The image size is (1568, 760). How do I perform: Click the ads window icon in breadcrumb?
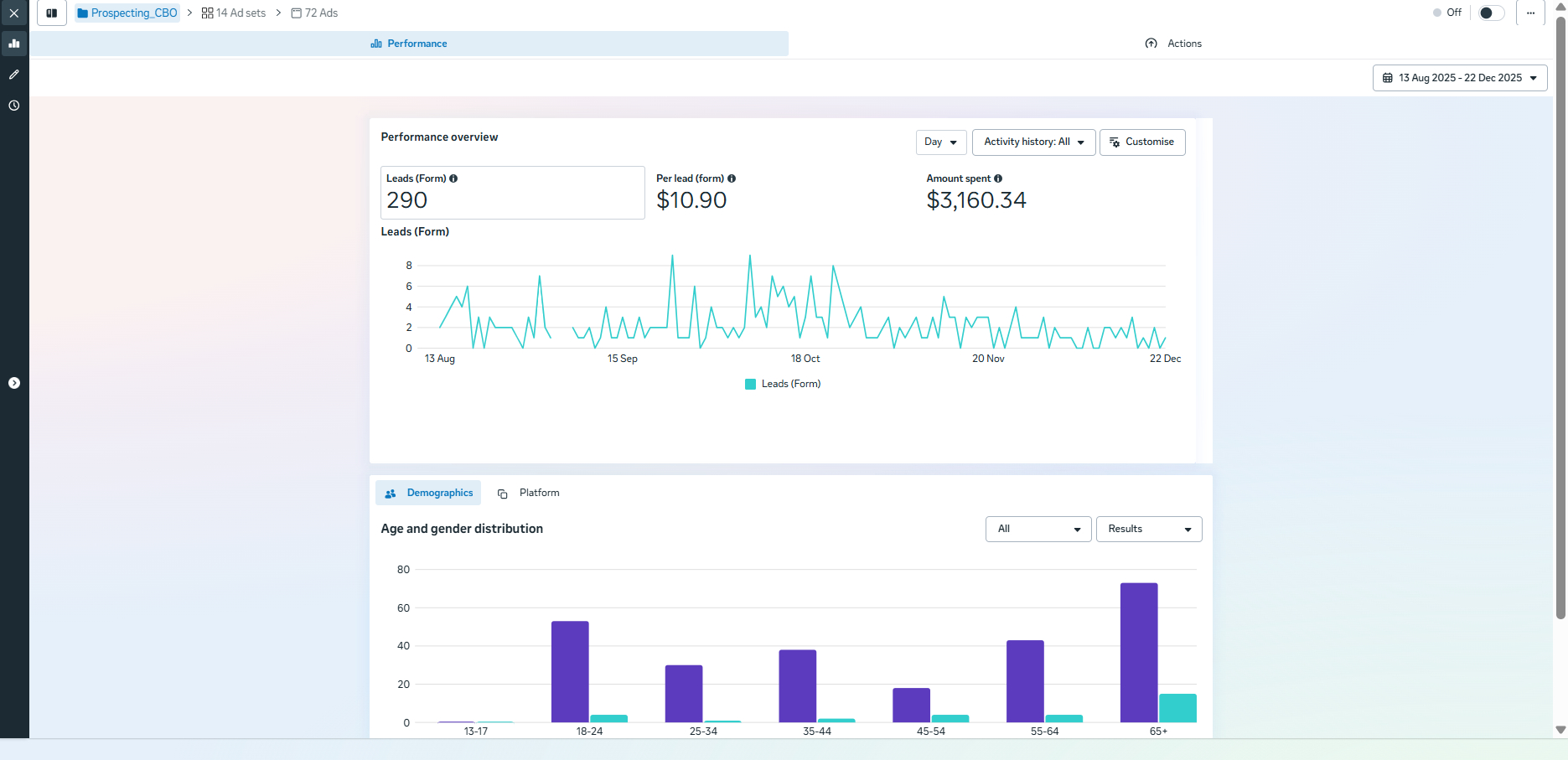tap(296, 13)
